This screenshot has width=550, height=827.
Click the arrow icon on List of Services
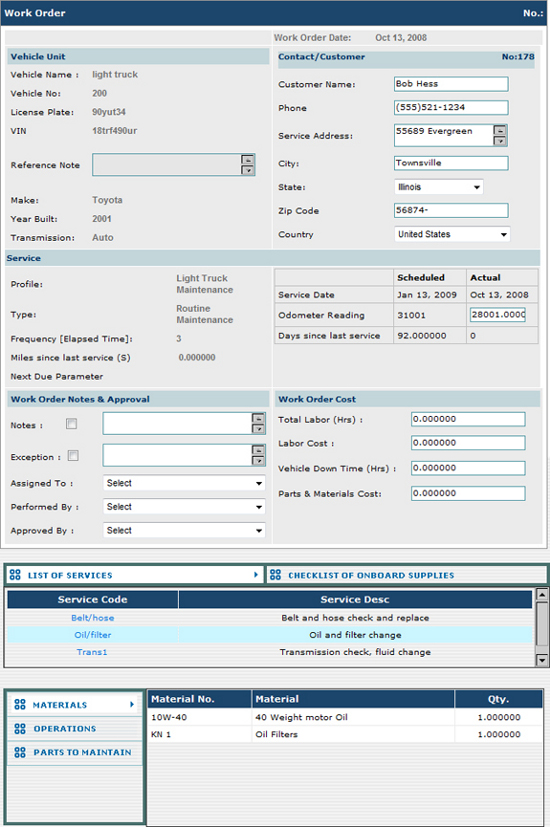click(x=256, y=574)
